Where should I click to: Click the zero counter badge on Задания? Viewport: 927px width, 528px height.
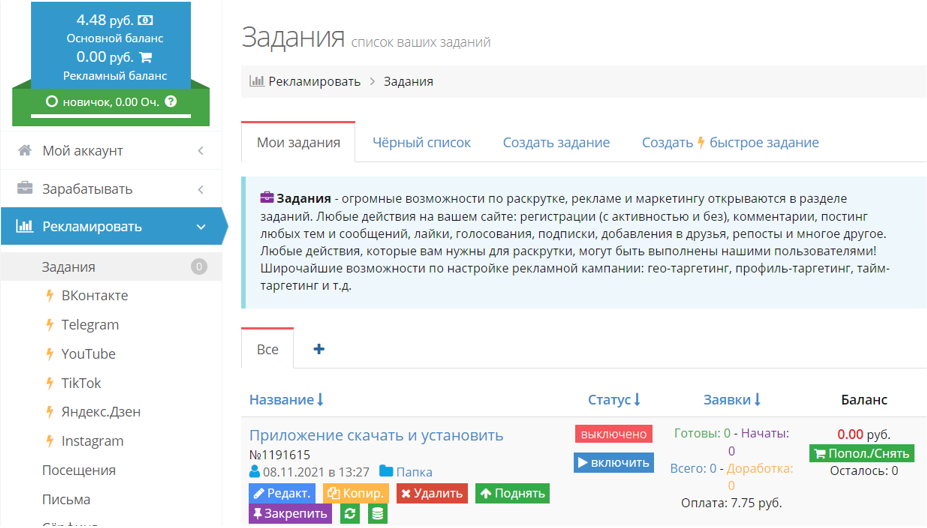(x=199, y=267)
